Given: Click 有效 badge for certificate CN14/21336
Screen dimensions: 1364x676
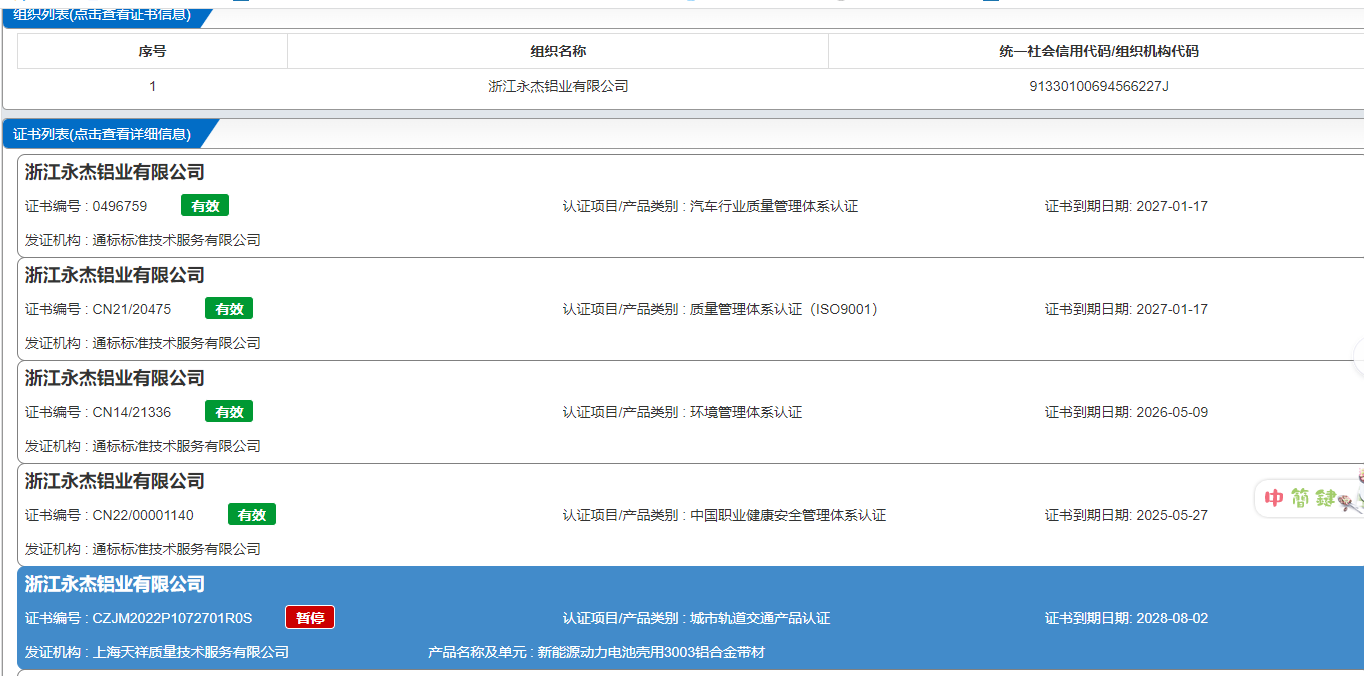Looking at the screenshot, I should click(229, 412).
